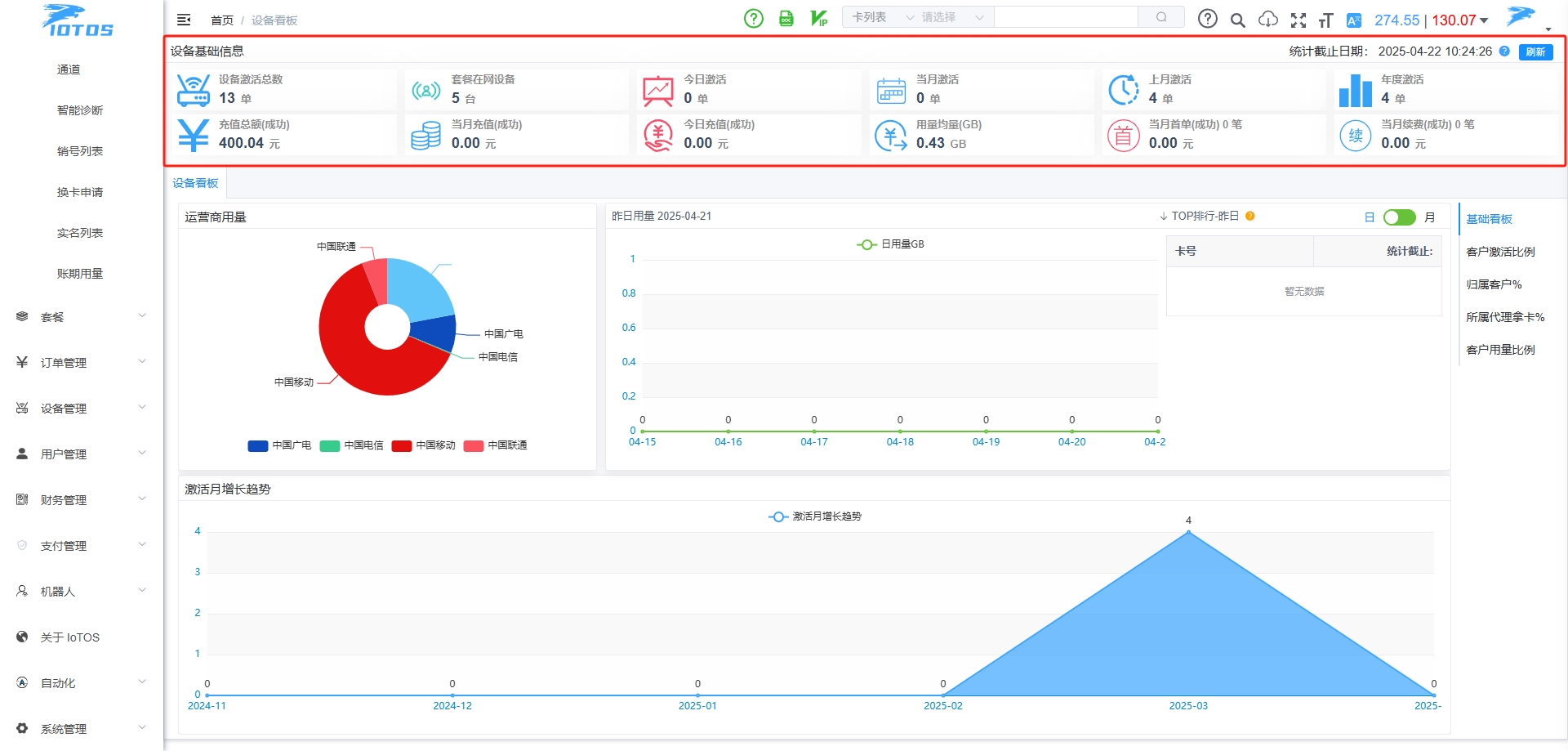
Task: Open the font size icon
Action: click(1325, 20)
